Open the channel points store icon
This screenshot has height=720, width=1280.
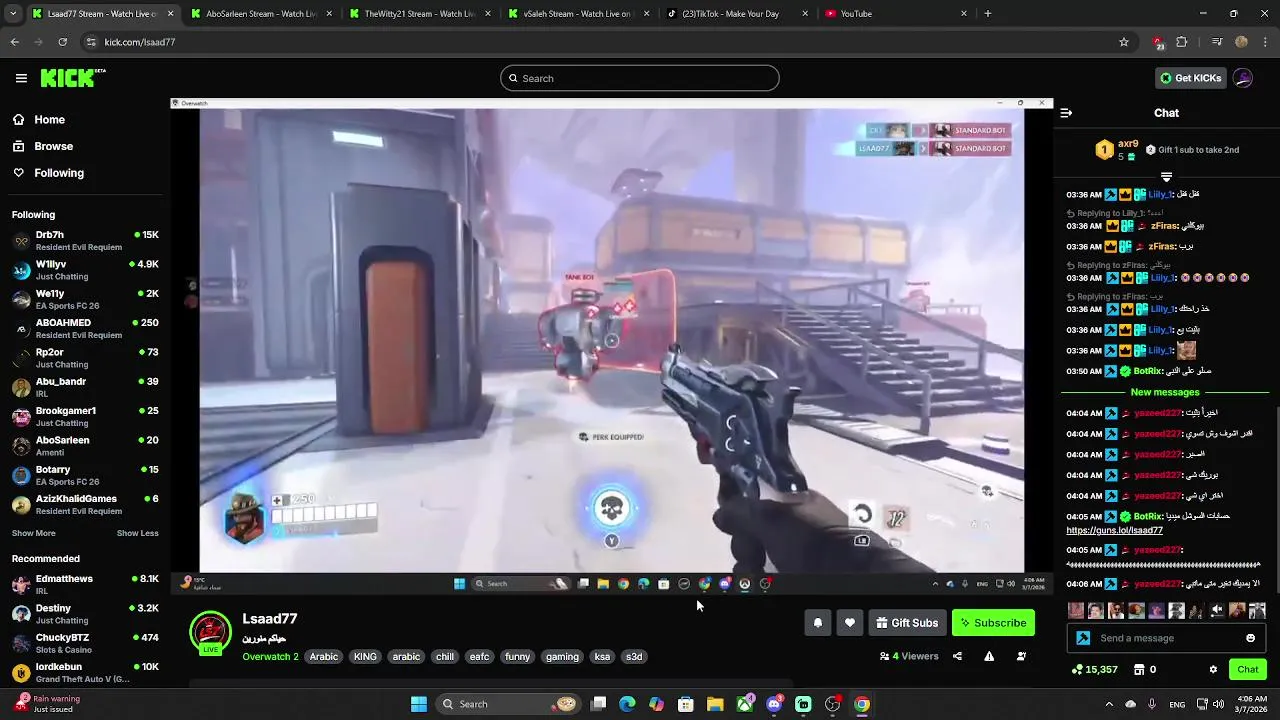1139,670
